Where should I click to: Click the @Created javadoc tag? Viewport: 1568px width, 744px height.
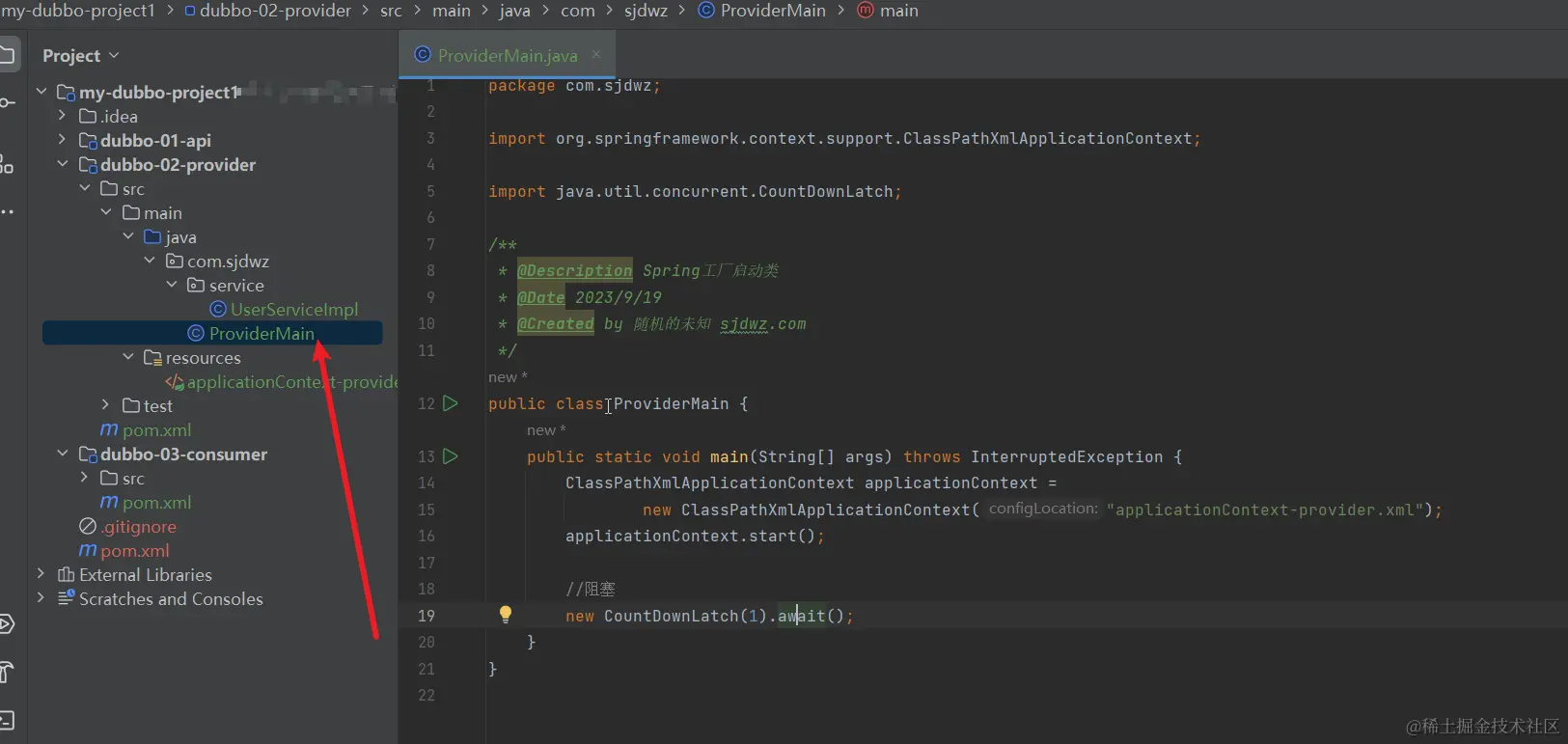click(x=556, y=323)
